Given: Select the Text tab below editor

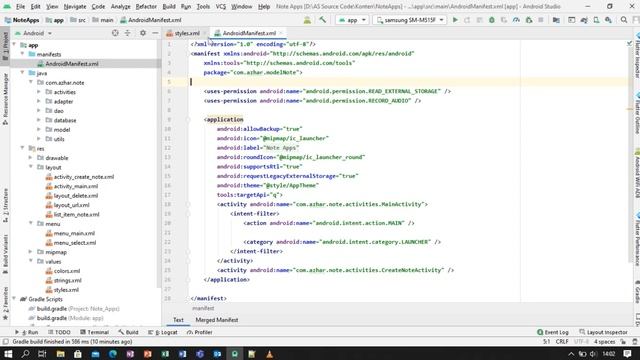Looking at the screenshot, I should [x=178, y=320].
